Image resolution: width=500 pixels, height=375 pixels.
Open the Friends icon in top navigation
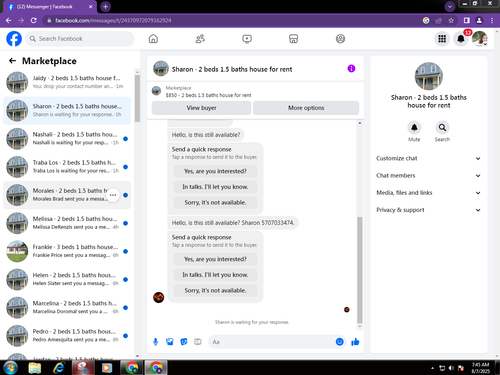[200, 39]
